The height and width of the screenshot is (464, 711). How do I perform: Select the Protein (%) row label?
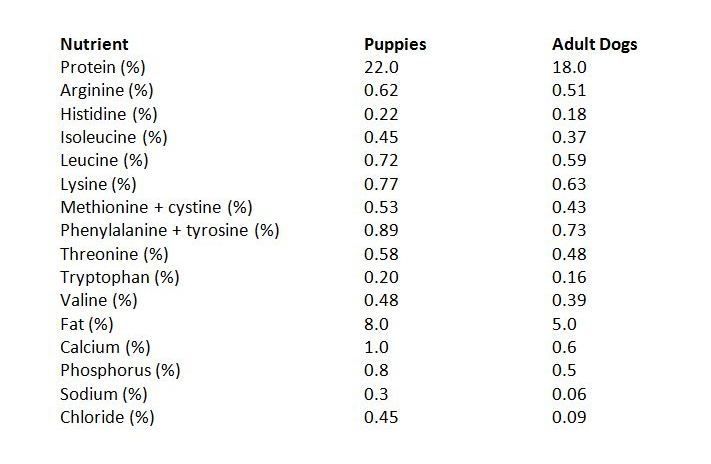click(x=103, y=68)
